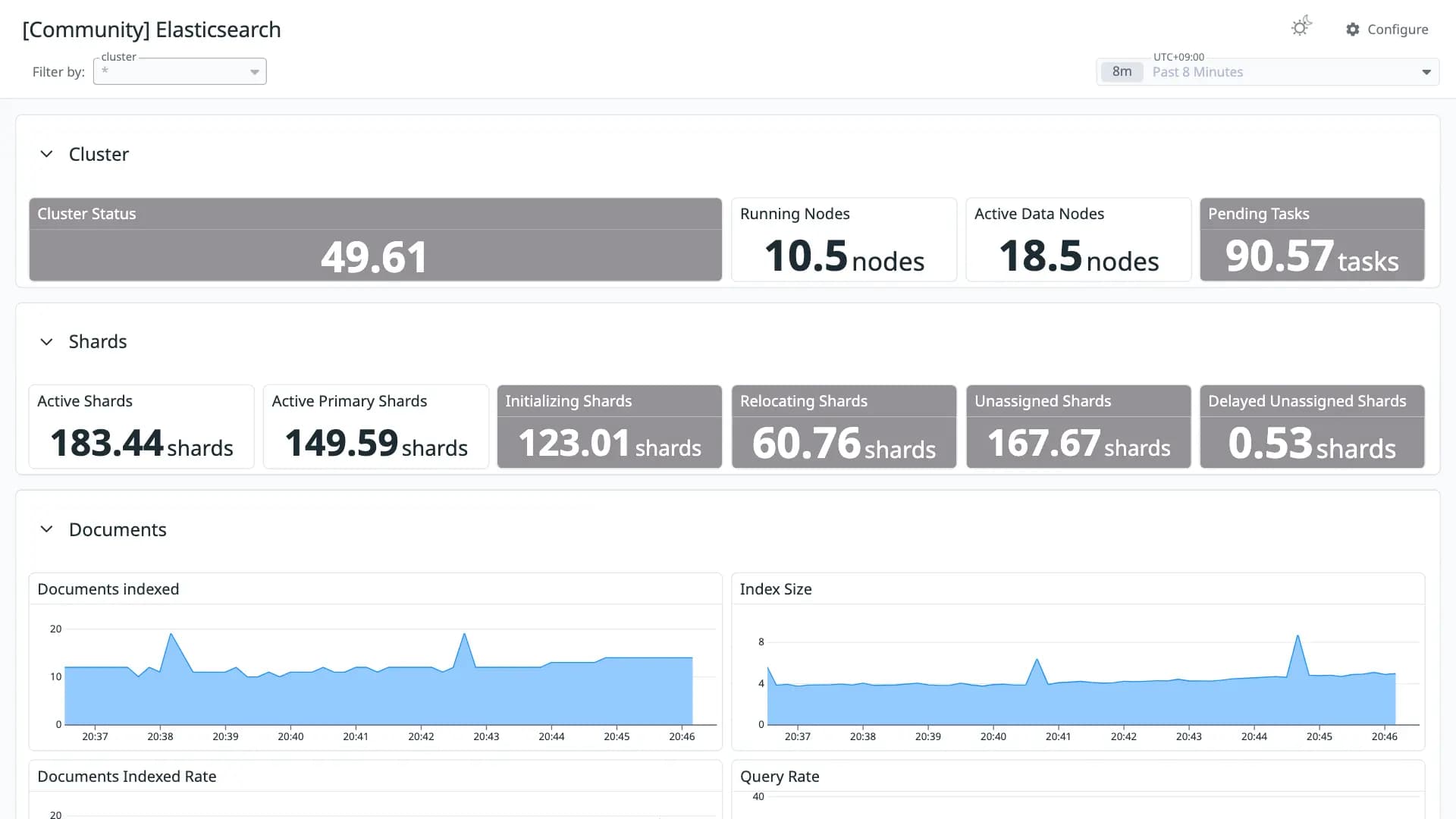Click the Query Rate graph title
Viewport: 1456px width, 819px height.
tap(780, 777)
